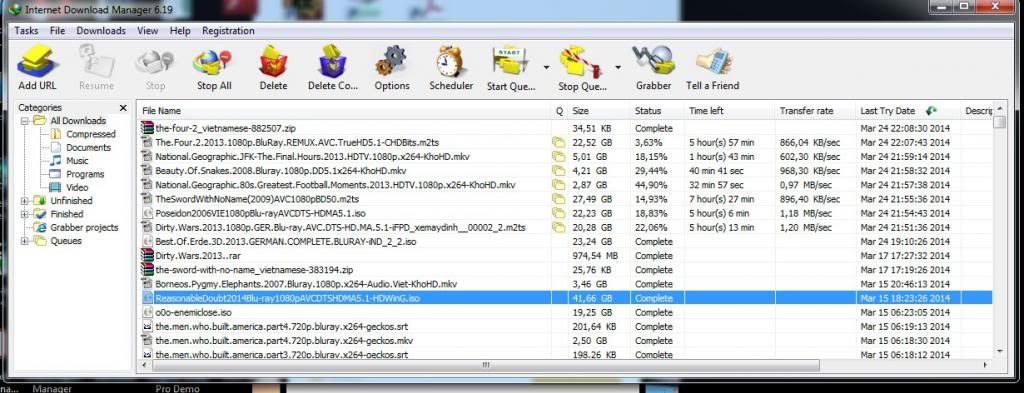The height and width of the screenshot is (393, 1024).
Task: Open Start Queue dropdown arrow
Action: click(x=546, y=67)
